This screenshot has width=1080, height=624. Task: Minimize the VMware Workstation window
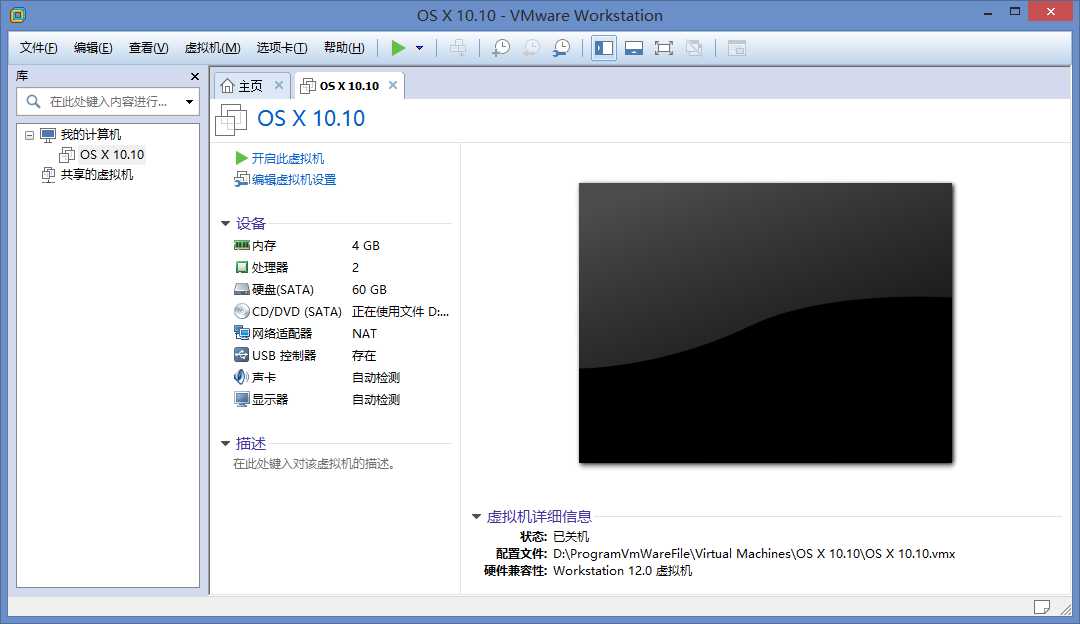tap(988, 12)
